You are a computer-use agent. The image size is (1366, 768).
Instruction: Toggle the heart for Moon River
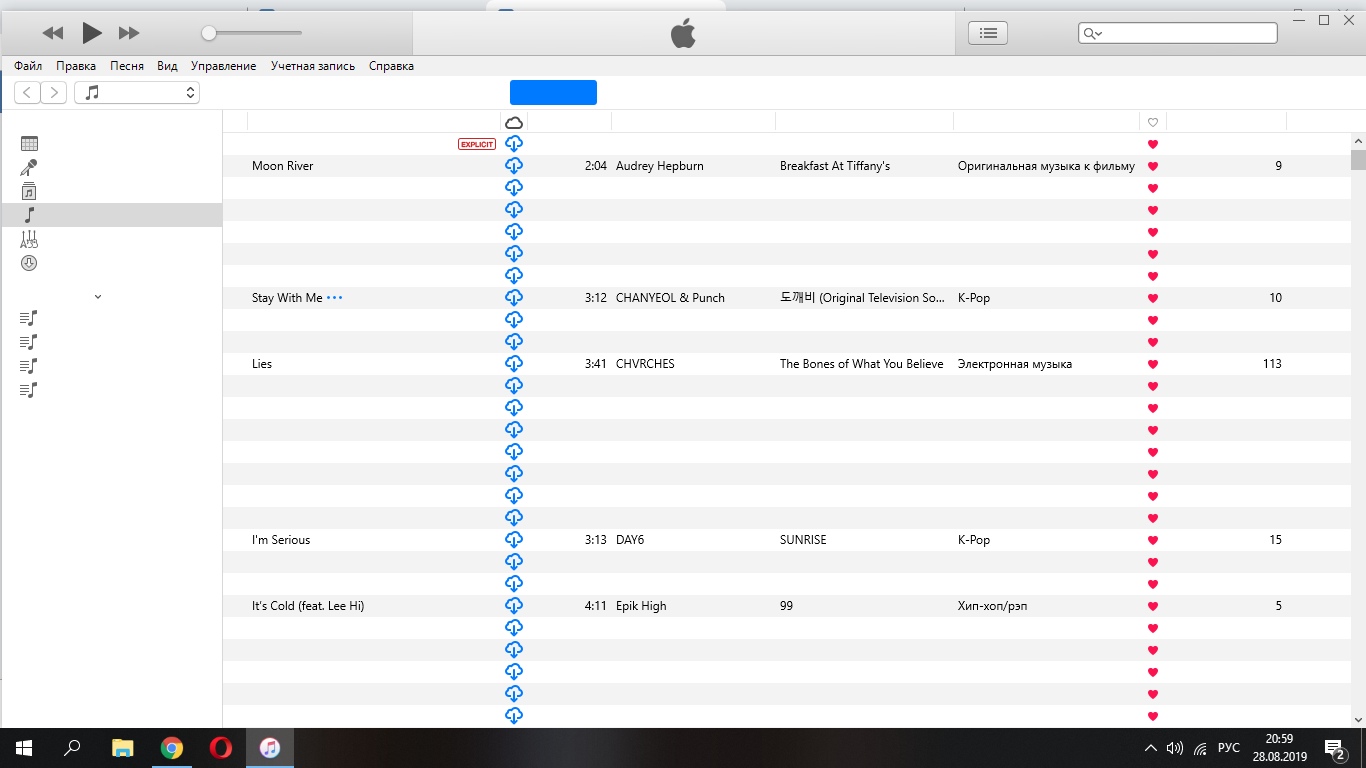(x=1153, y=166)
